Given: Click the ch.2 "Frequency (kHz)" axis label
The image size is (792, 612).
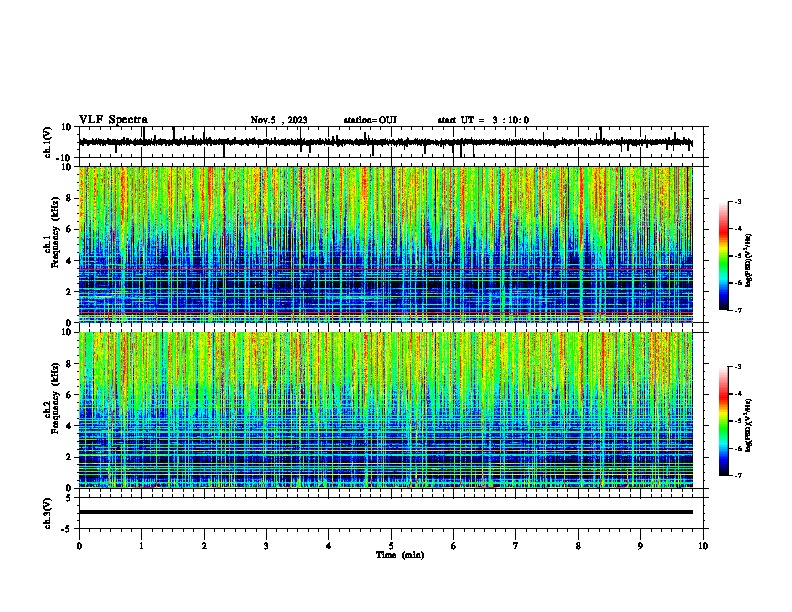Looking at the screenshot, I should pyautogui.click(x=55, y=398).
